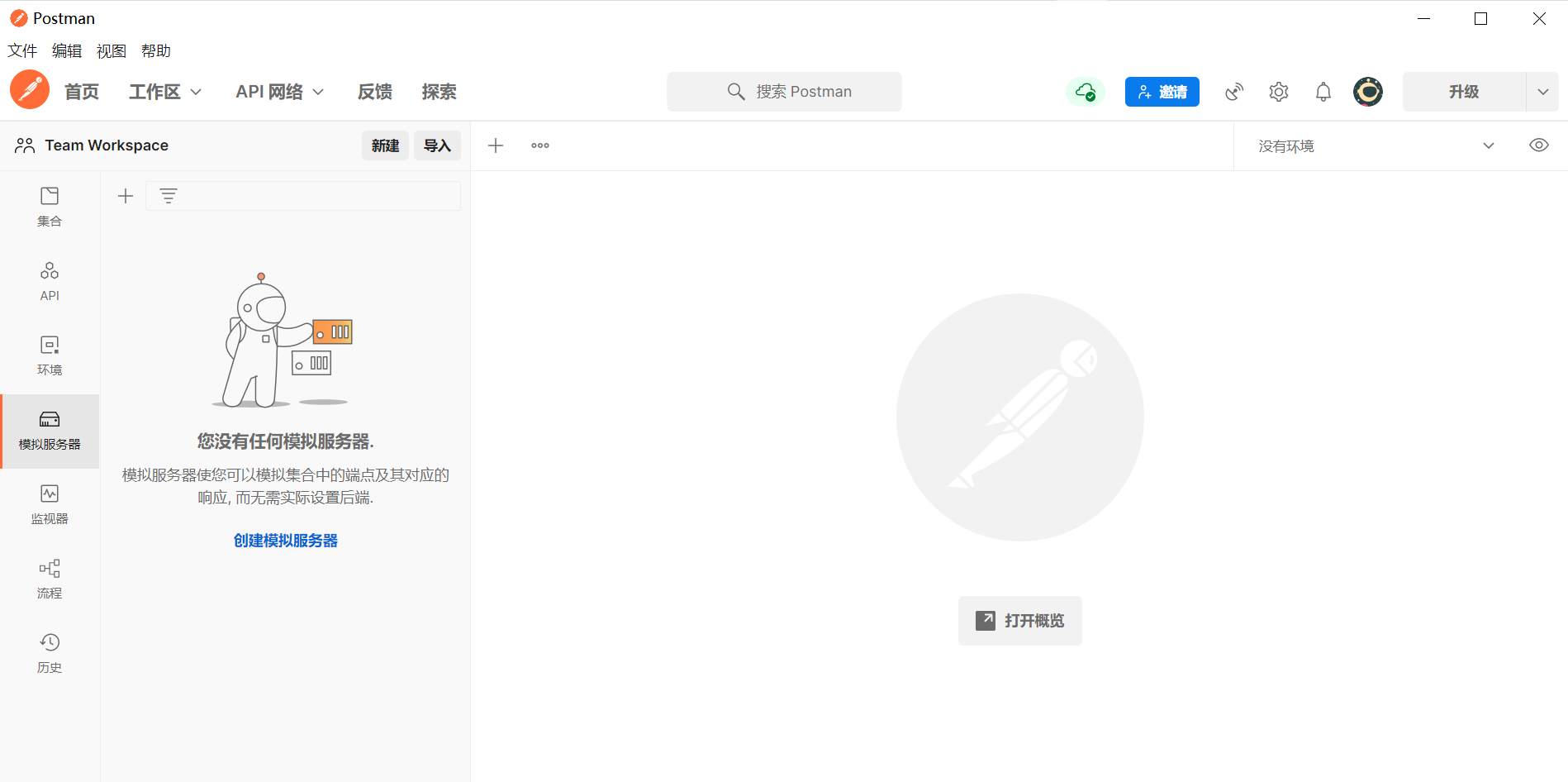Click the Team Workspace people icon
Screen dimensions: 1568x782
[x=25, y=145]
